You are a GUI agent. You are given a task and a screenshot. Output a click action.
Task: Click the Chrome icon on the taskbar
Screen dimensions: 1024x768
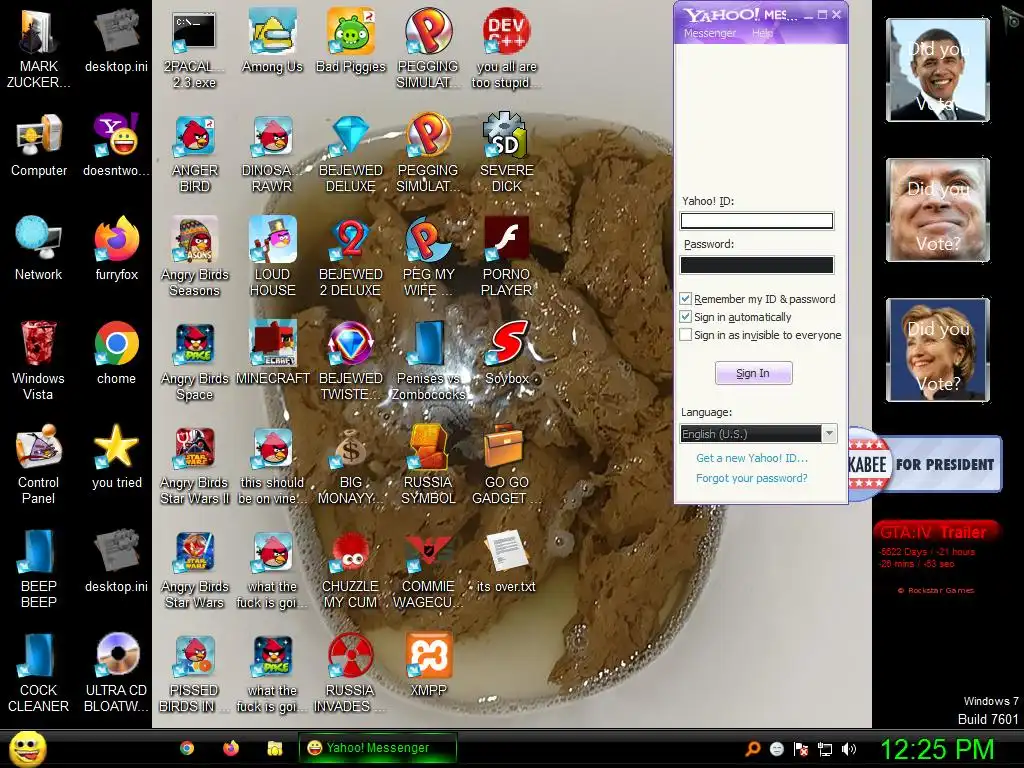(187, 748)
